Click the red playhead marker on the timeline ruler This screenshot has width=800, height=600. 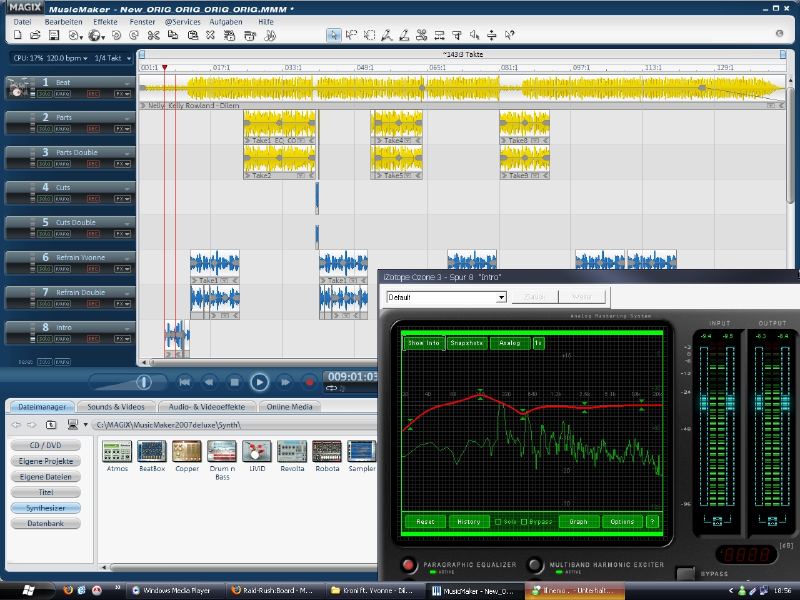tap(165, 67)
